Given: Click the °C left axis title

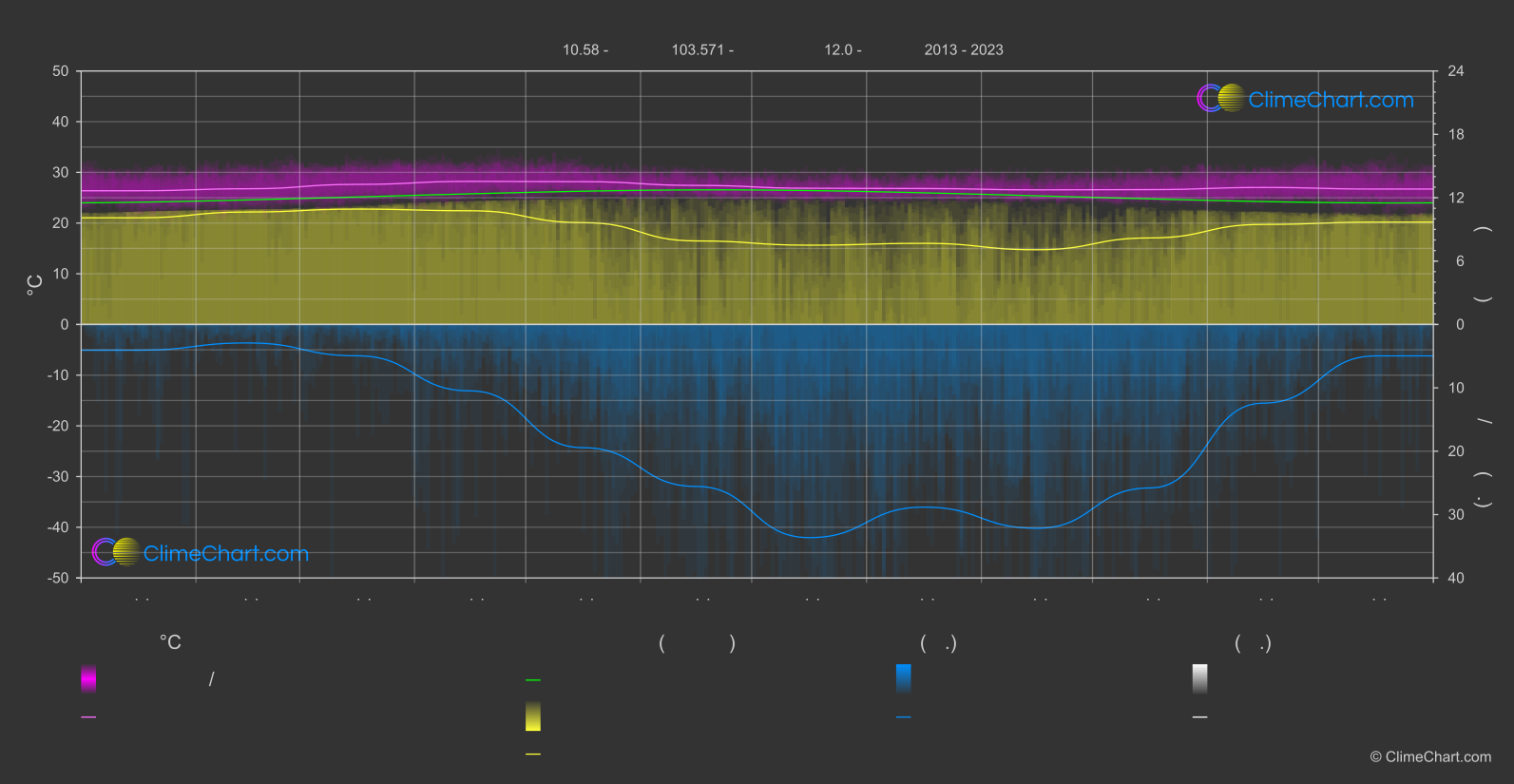Looking at the screenshot, I should (x=34, y=285).
